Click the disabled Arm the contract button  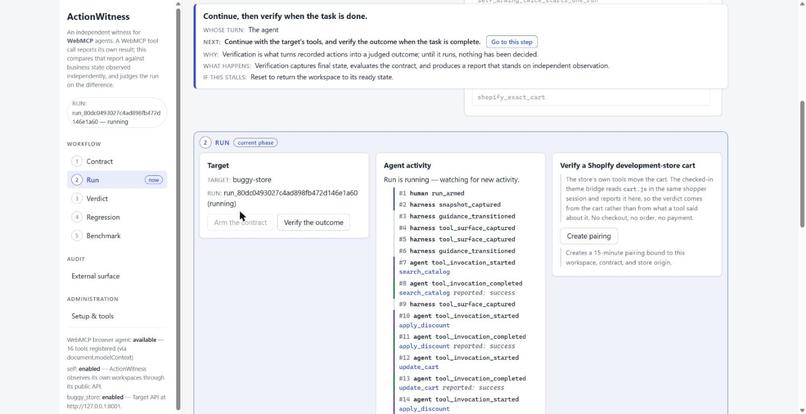240,223
